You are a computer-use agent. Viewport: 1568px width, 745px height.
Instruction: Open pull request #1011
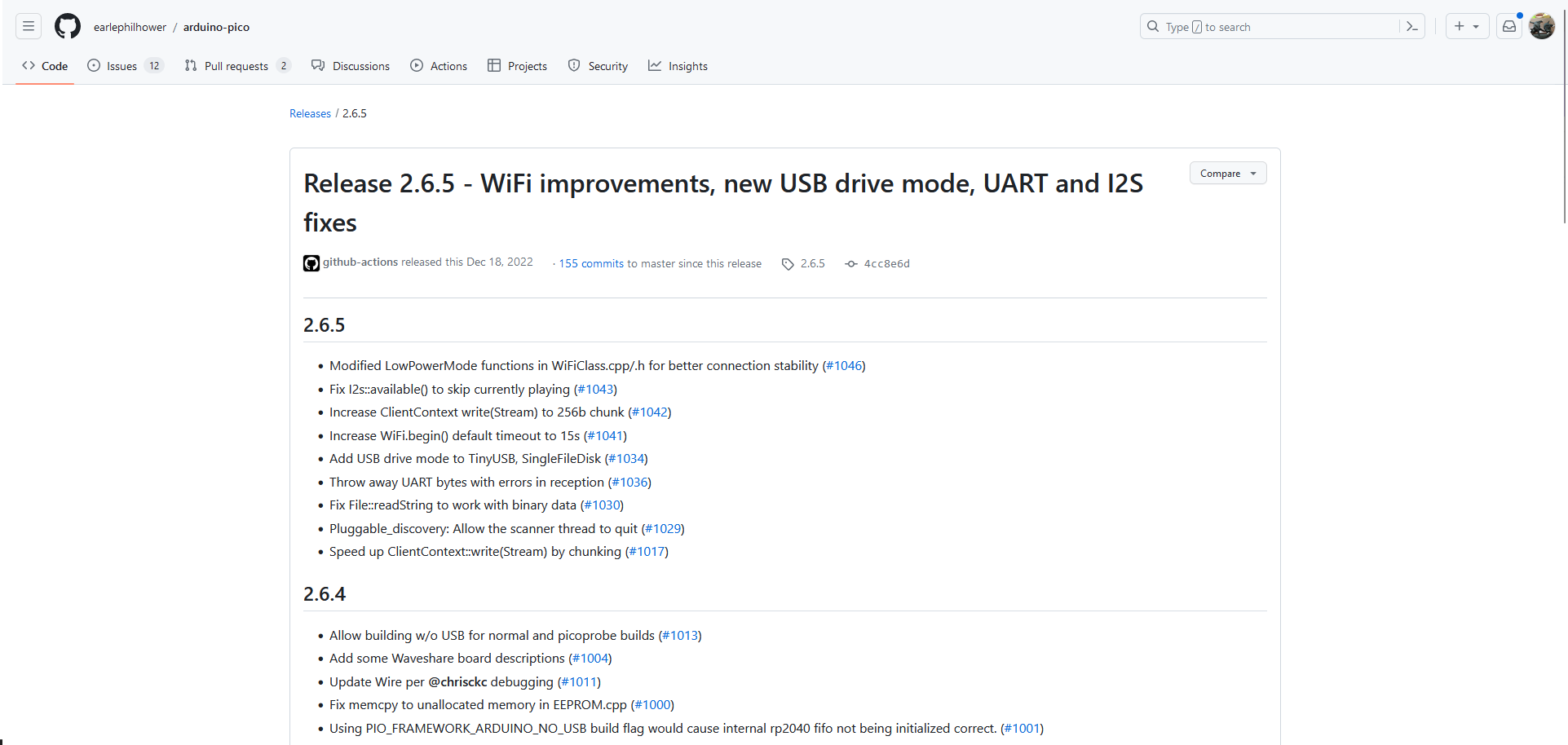point(579,682)
